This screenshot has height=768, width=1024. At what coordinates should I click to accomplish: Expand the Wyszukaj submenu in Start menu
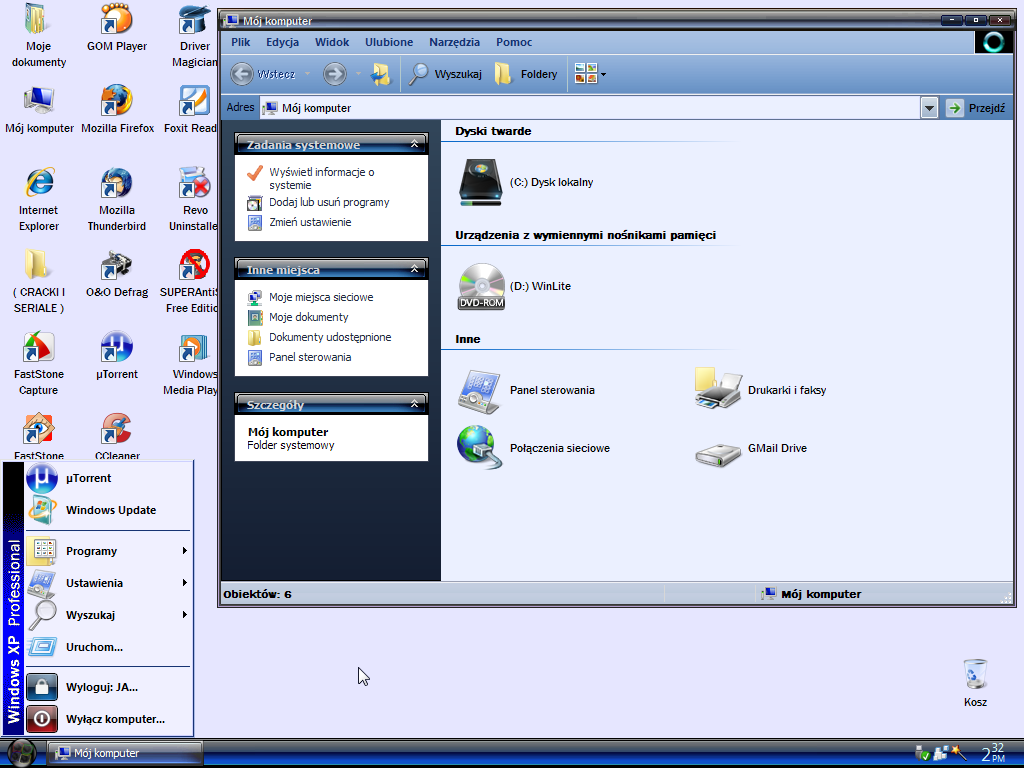108,615
